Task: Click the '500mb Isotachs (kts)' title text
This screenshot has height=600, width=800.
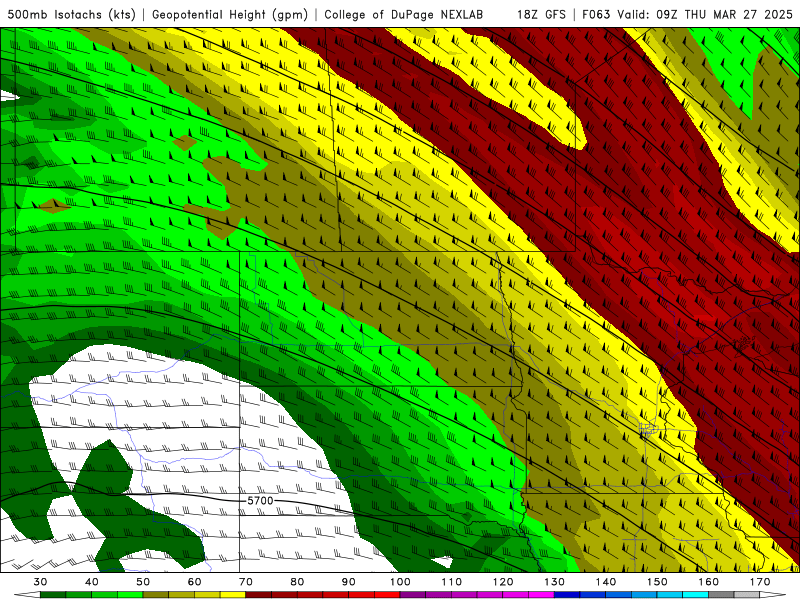Action: point(71,15)
